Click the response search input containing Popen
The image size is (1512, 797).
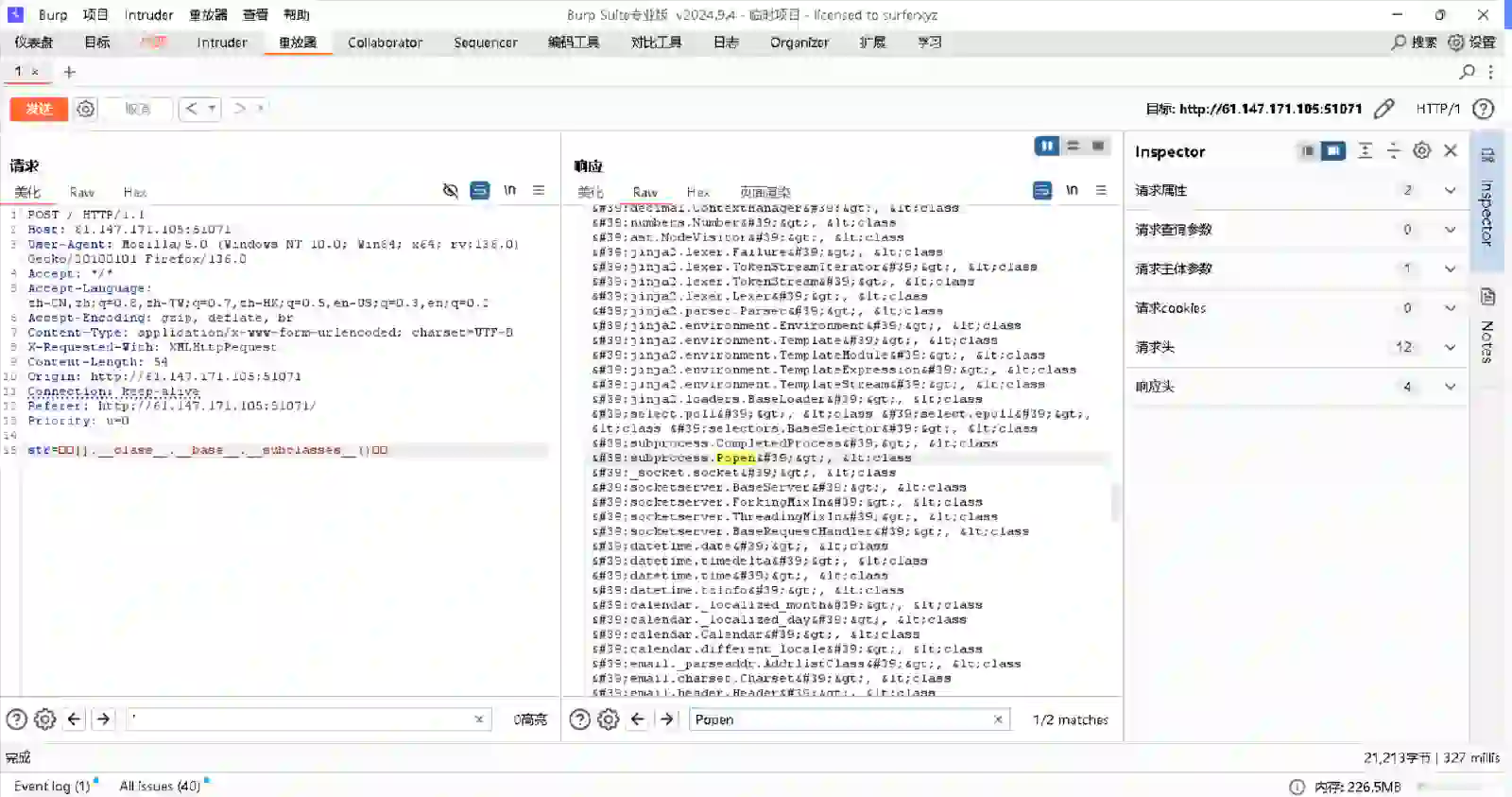pos(841,719)
